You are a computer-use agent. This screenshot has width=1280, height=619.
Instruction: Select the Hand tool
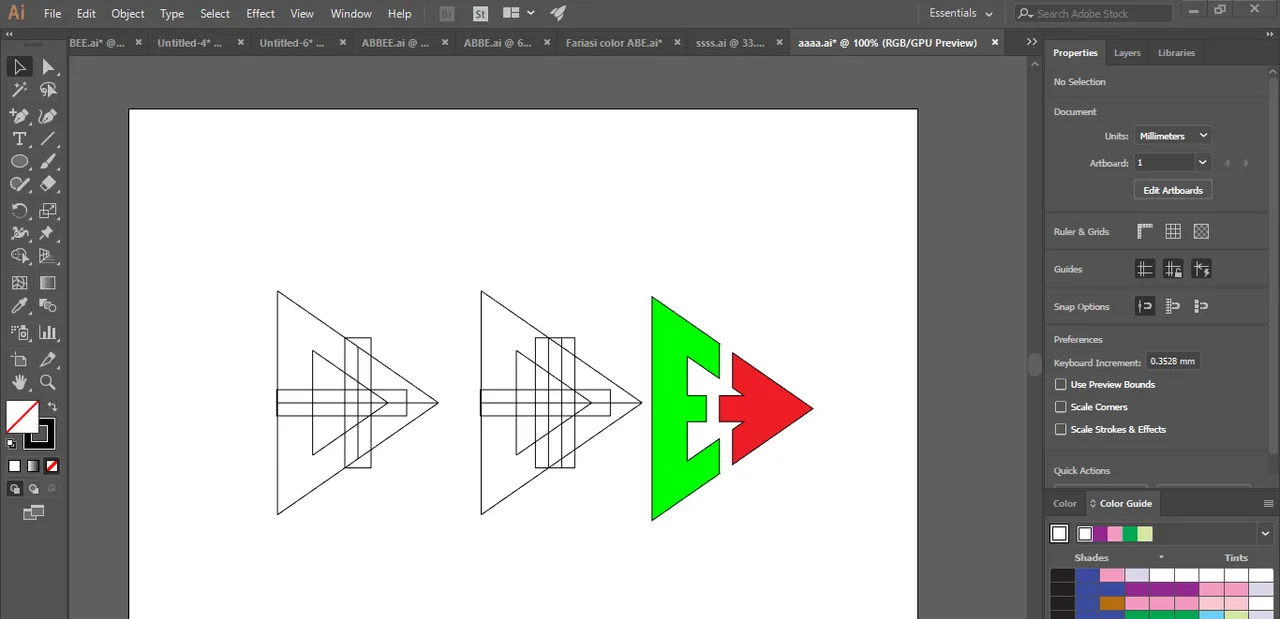click(19, 382)
